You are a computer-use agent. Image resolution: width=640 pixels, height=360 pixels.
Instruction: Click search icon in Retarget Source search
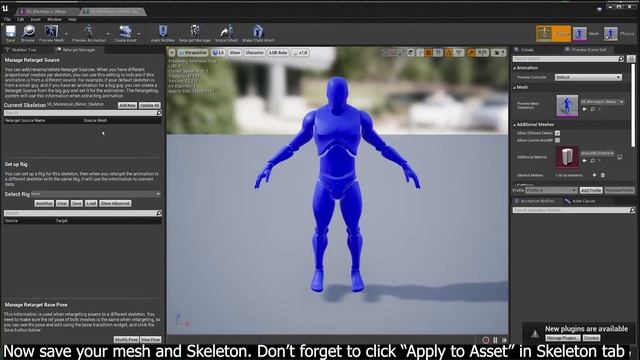tap(159, 113)
